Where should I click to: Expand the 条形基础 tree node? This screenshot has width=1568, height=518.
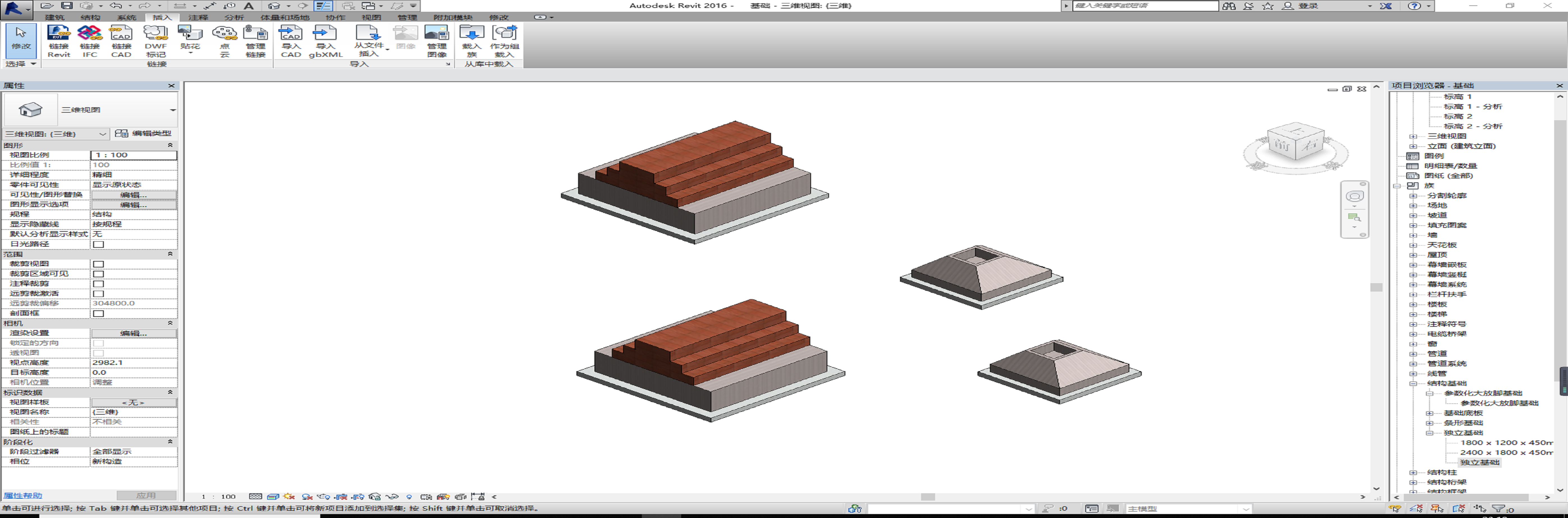(x=1429, y=423)
